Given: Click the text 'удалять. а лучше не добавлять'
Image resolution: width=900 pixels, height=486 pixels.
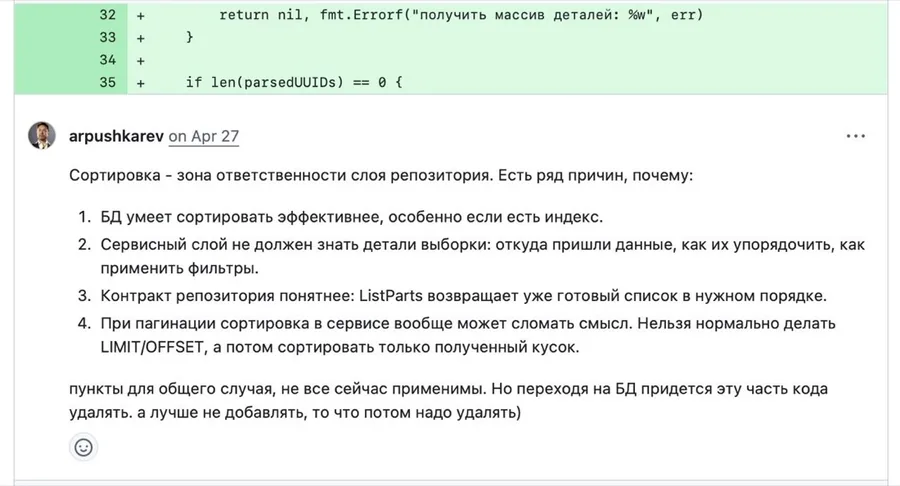Looking at the screenshot, I should (x=295, y=413).
